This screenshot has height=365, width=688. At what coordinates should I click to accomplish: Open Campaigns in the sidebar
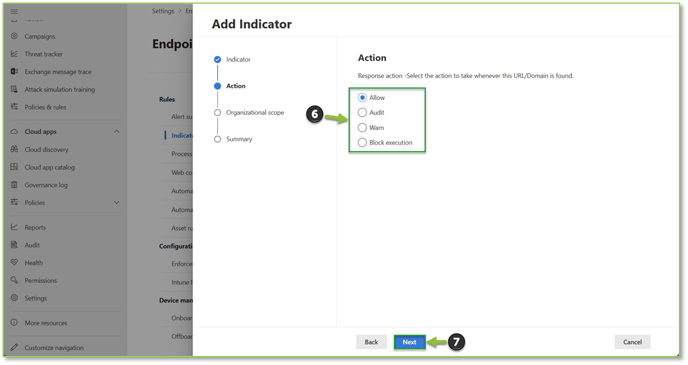(x=40, y=36)
